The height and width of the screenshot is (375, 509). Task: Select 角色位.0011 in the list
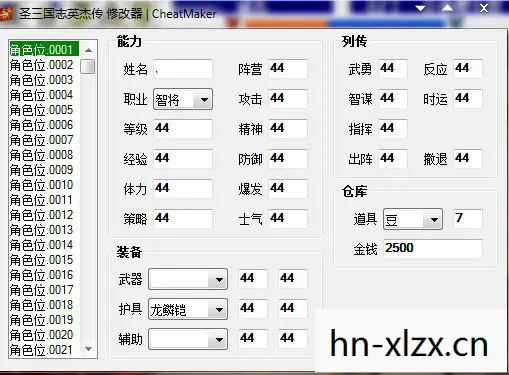tap(44, 200)
